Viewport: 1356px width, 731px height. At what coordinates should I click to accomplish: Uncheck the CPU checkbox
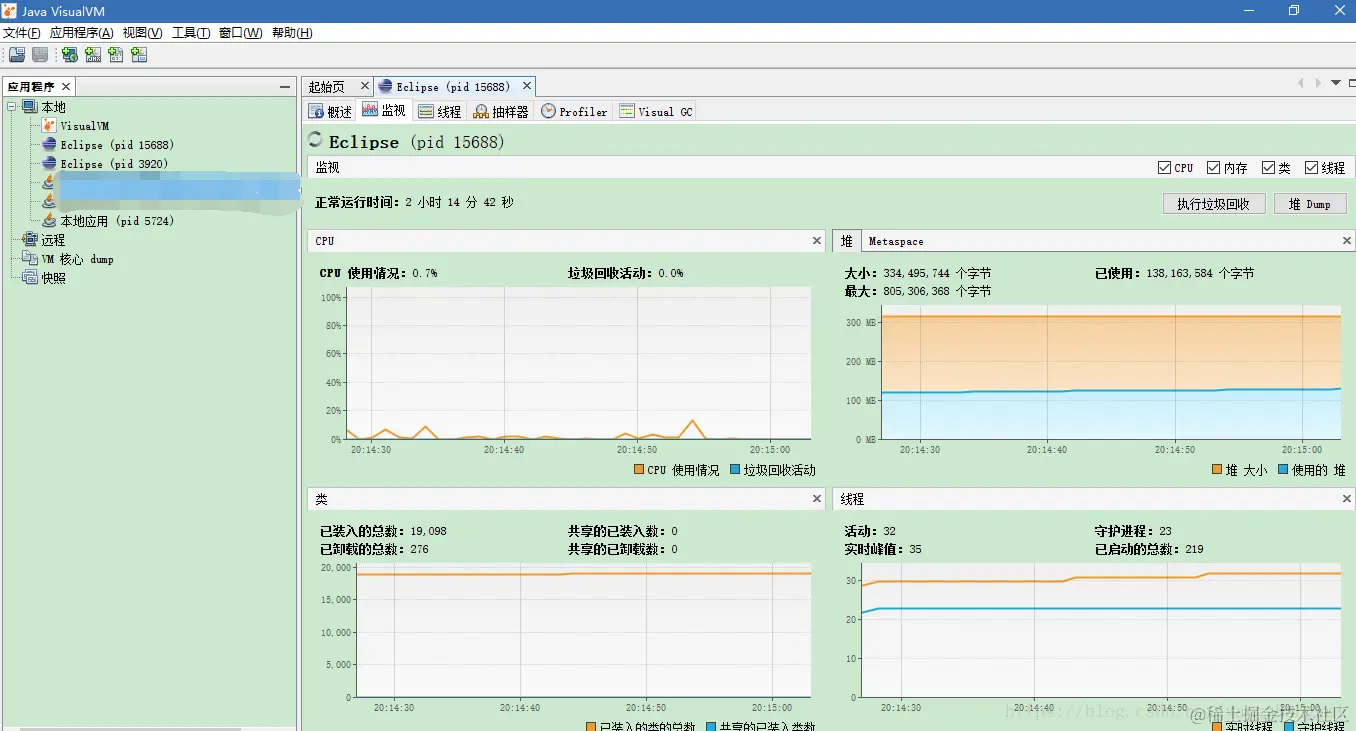click(1164, 168)
